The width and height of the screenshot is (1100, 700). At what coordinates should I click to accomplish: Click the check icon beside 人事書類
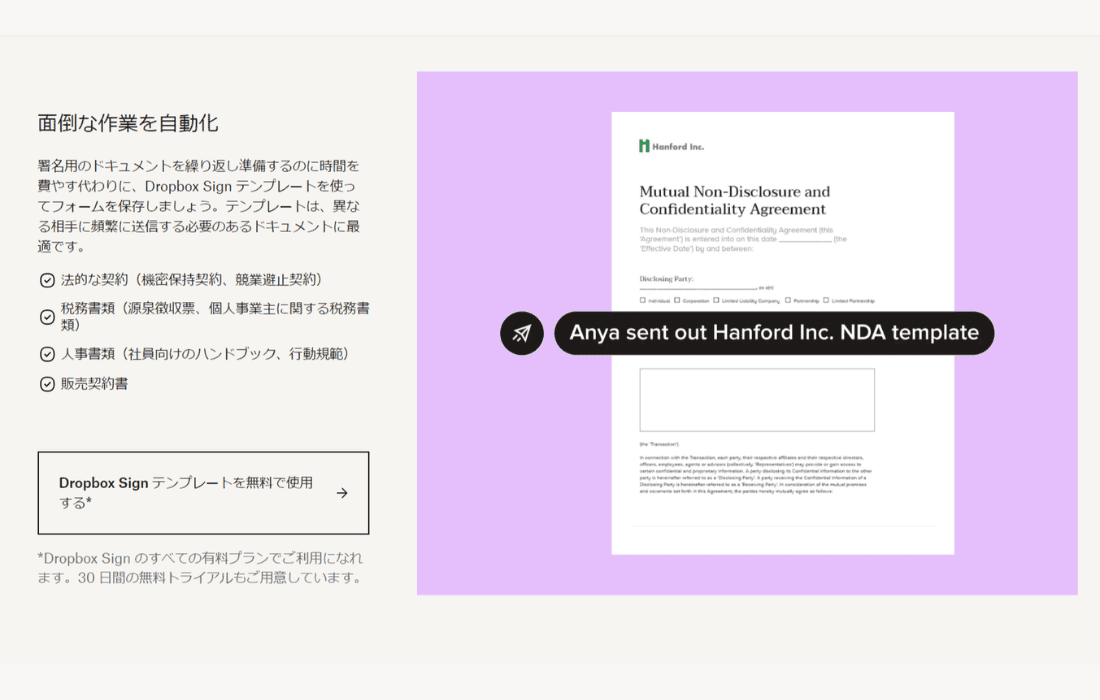tap(47, 354)
